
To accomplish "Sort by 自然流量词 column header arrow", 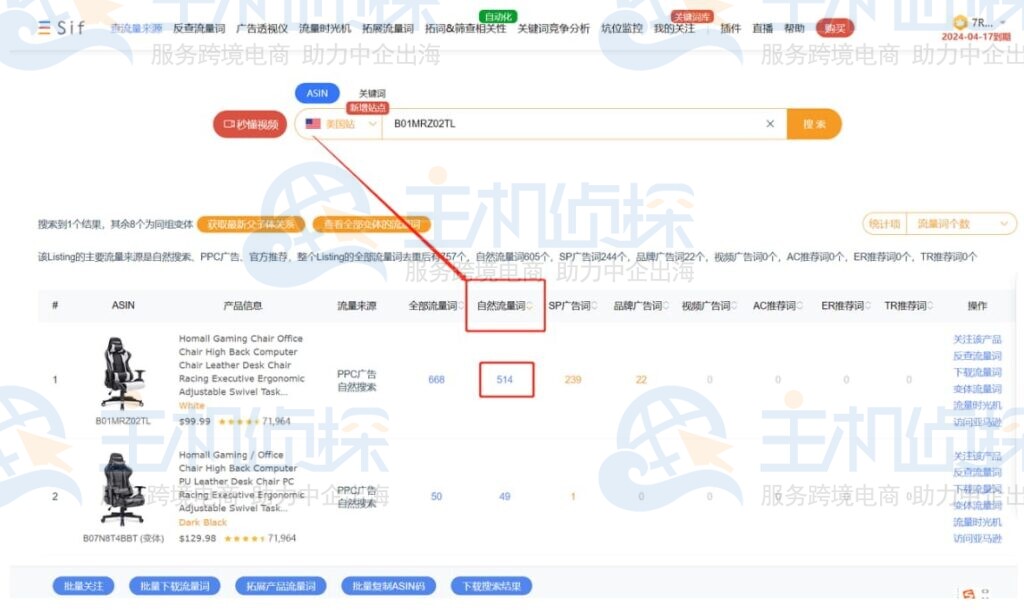I will [530, 306].
